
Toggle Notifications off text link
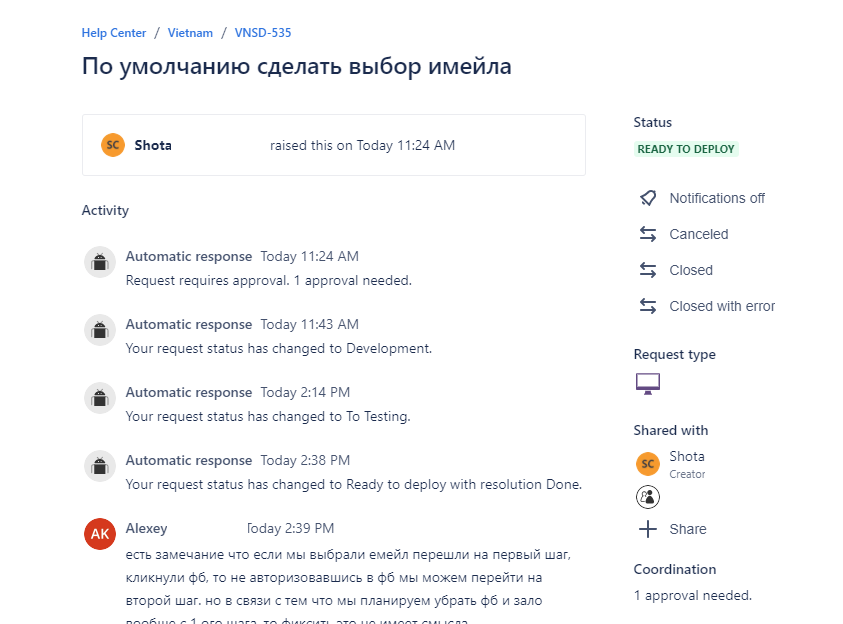717,198
